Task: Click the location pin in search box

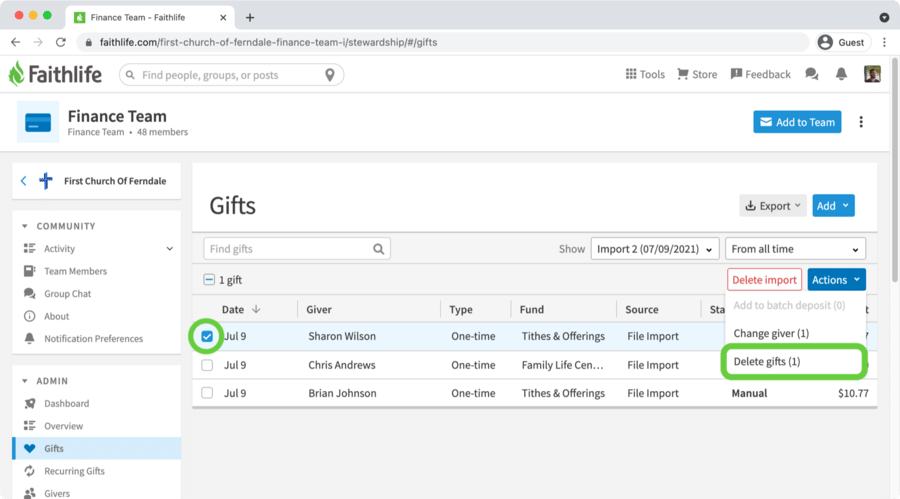Action: pyautogui.click(x=329, y=75)
